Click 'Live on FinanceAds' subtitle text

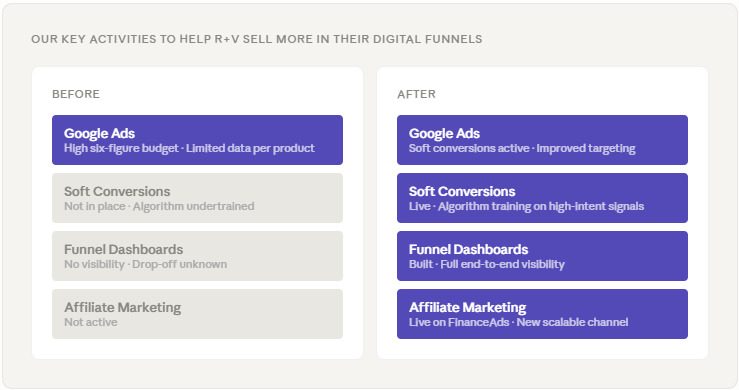pyautogui.click(x=459, y=323)
